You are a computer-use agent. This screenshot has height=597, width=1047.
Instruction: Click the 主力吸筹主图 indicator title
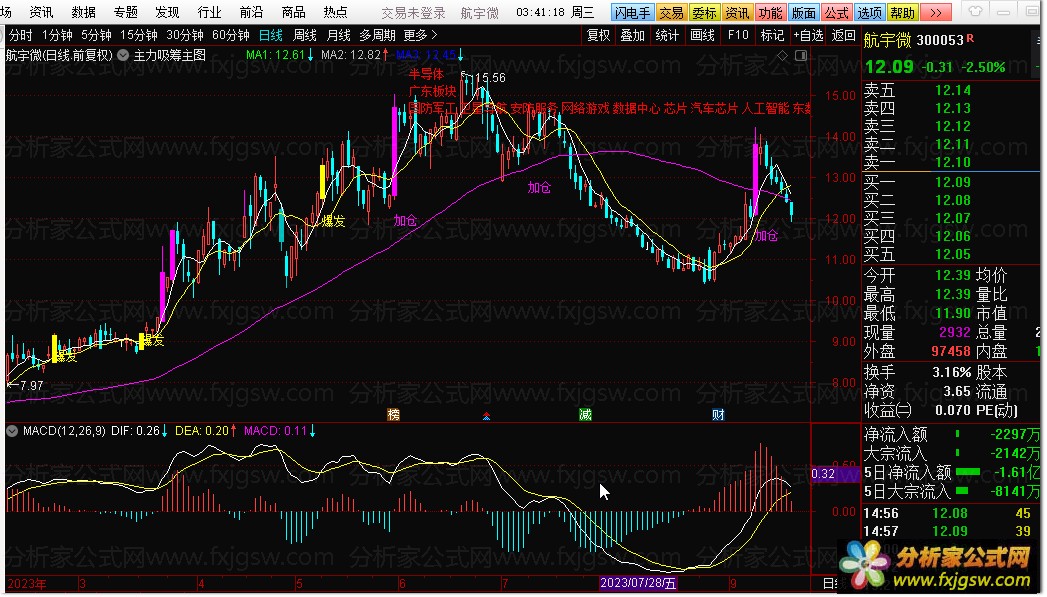170,55
